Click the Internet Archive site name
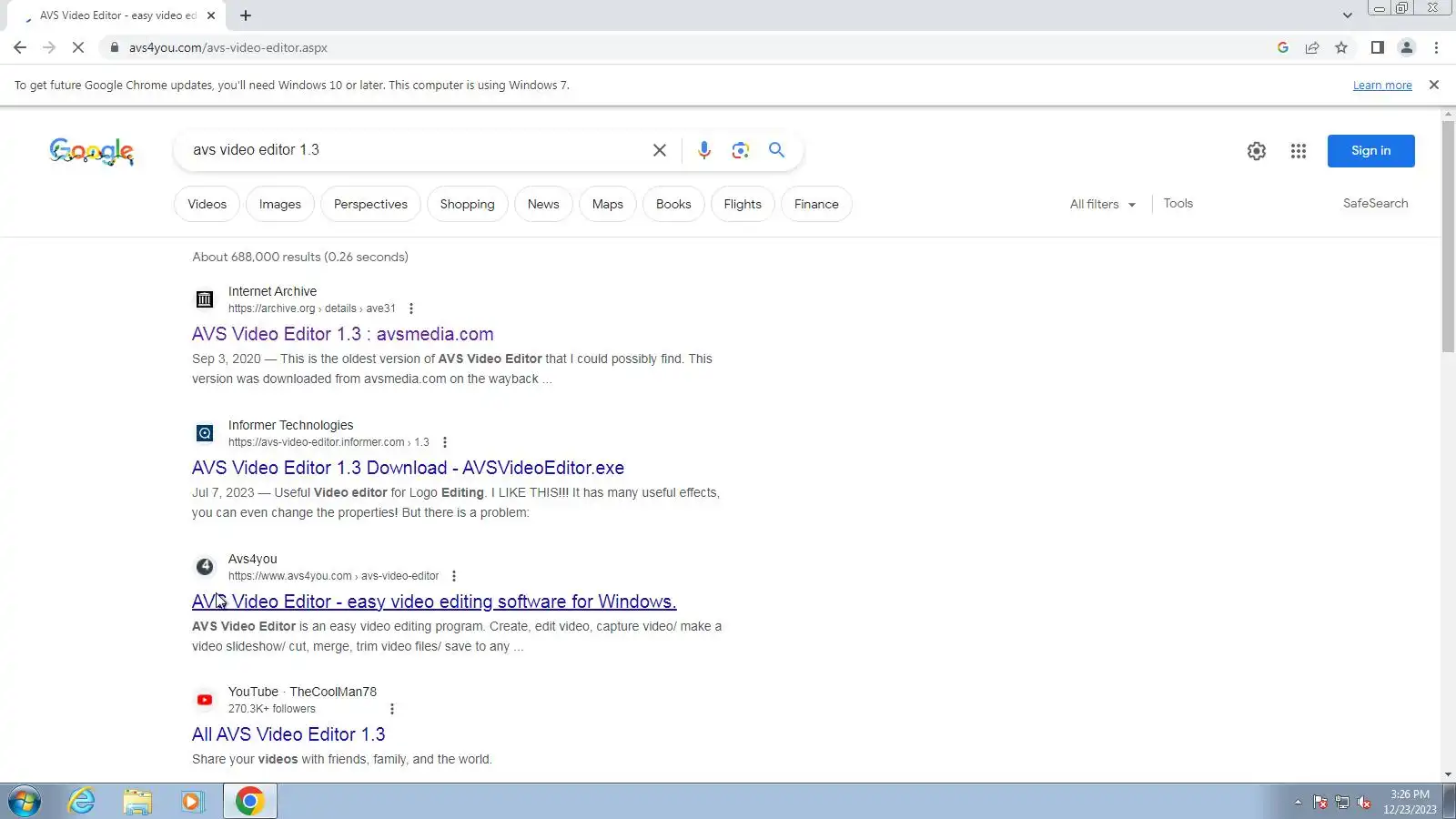 click(x=272, y=291)
